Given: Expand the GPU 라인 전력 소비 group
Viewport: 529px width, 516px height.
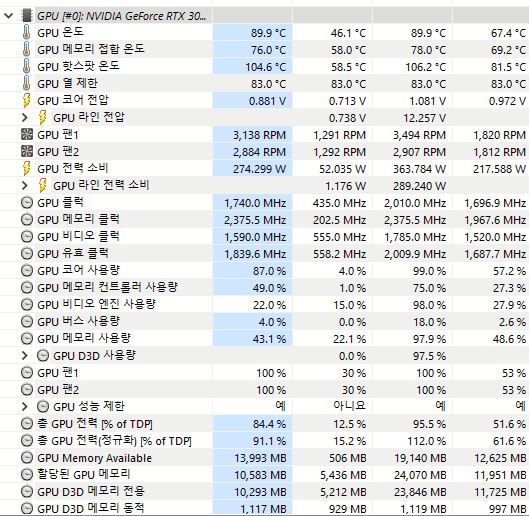Looking at the screenshot, I should click(24, 185).
